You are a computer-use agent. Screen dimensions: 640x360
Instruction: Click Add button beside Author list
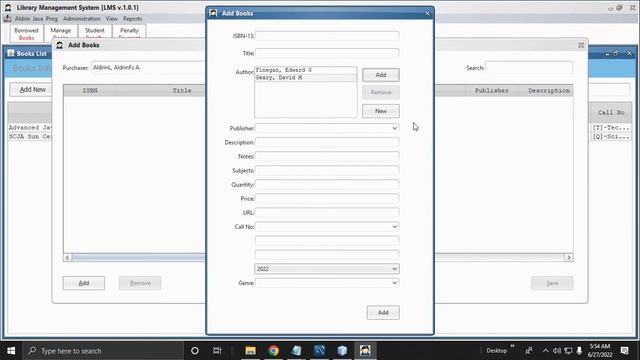pos(381,75)
